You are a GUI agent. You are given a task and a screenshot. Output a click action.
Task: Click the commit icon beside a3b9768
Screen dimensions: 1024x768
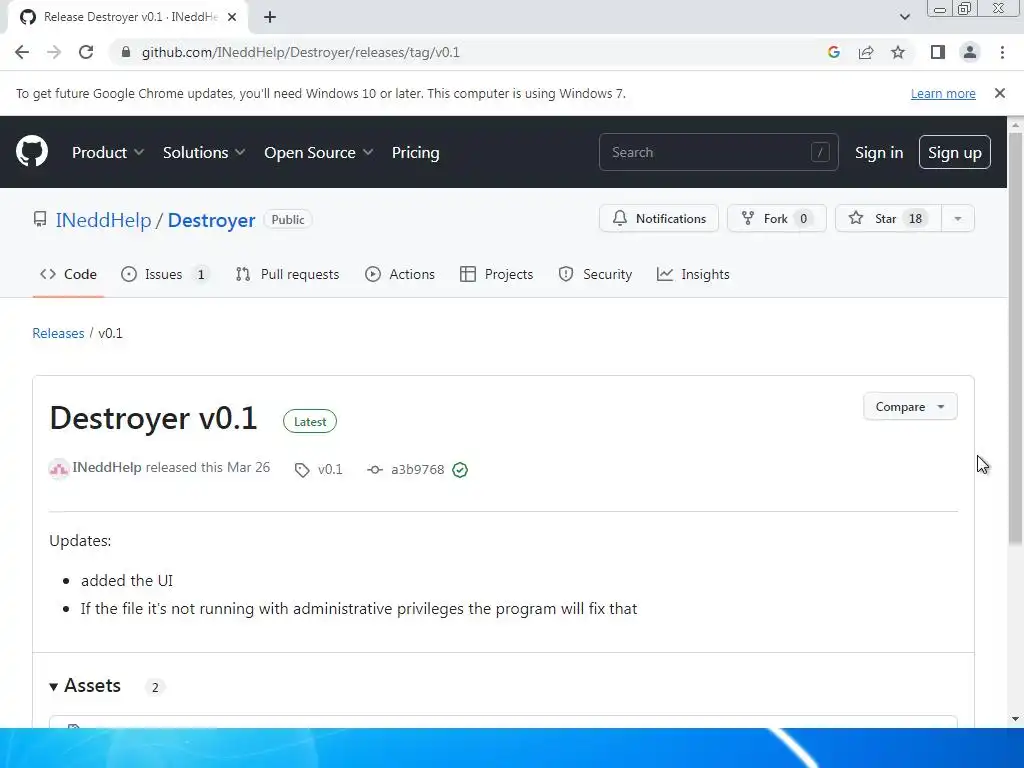click(375, 470)
